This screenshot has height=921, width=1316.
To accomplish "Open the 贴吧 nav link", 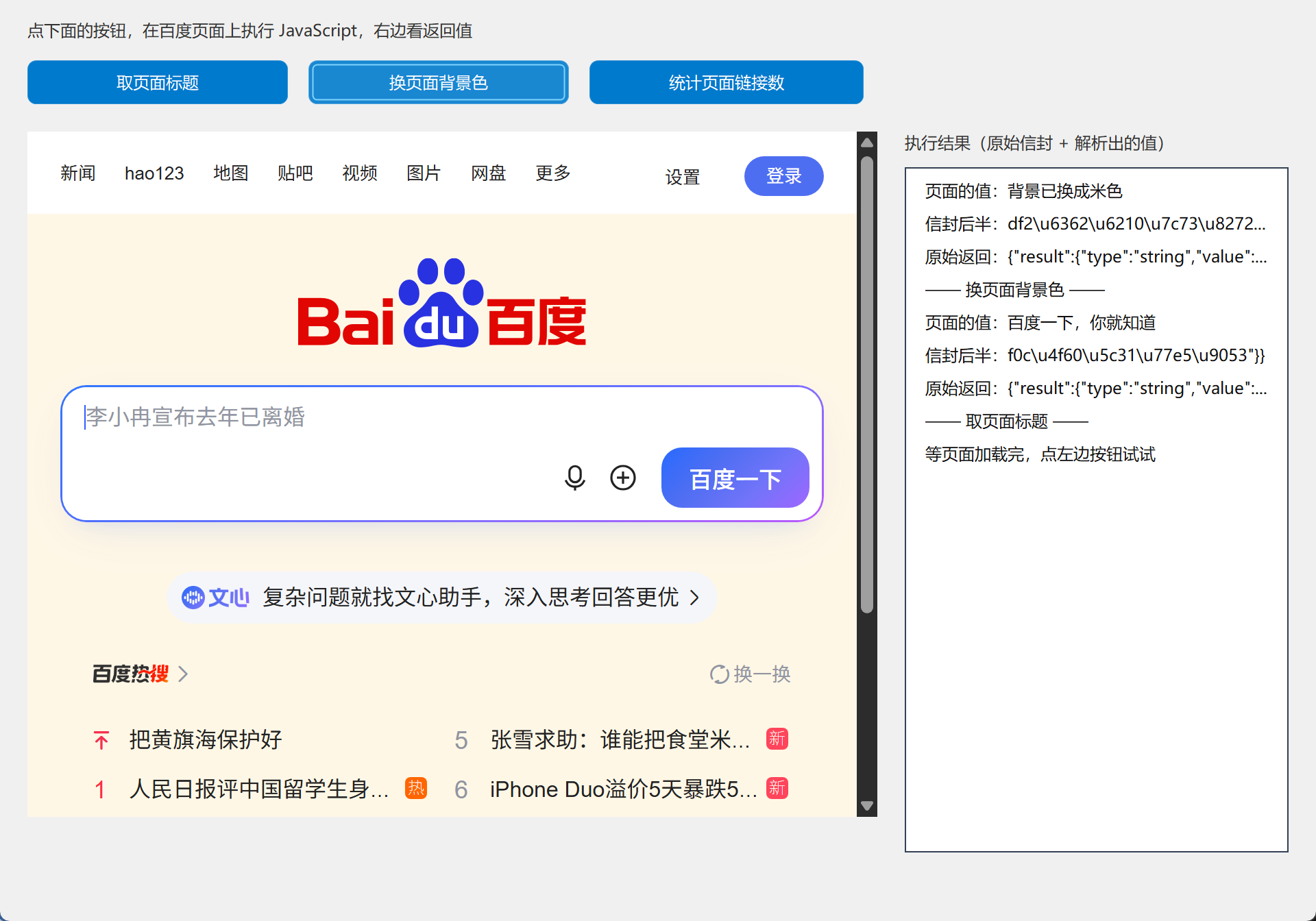I will (295, 173).
